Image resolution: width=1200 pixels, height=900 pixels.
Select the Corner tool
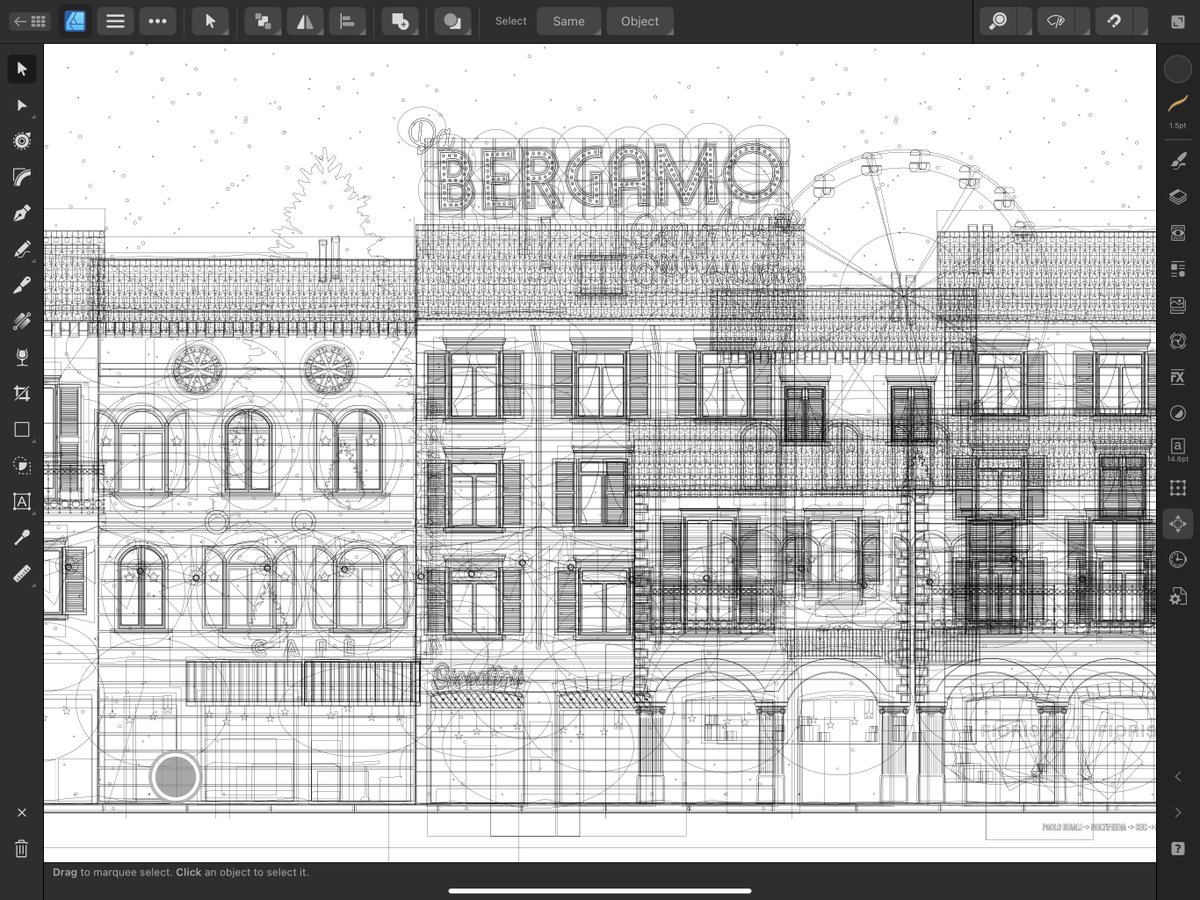[21, 177]
